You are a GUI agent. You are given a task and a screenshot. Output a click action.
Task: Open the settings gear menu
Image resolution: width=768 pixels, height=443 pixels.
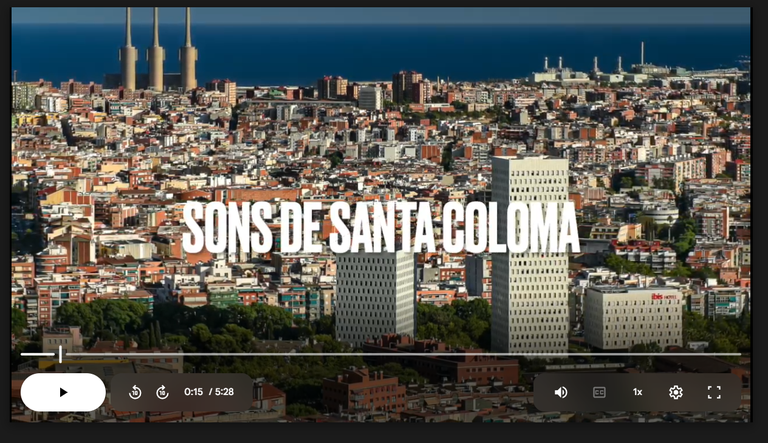point(676,392)
